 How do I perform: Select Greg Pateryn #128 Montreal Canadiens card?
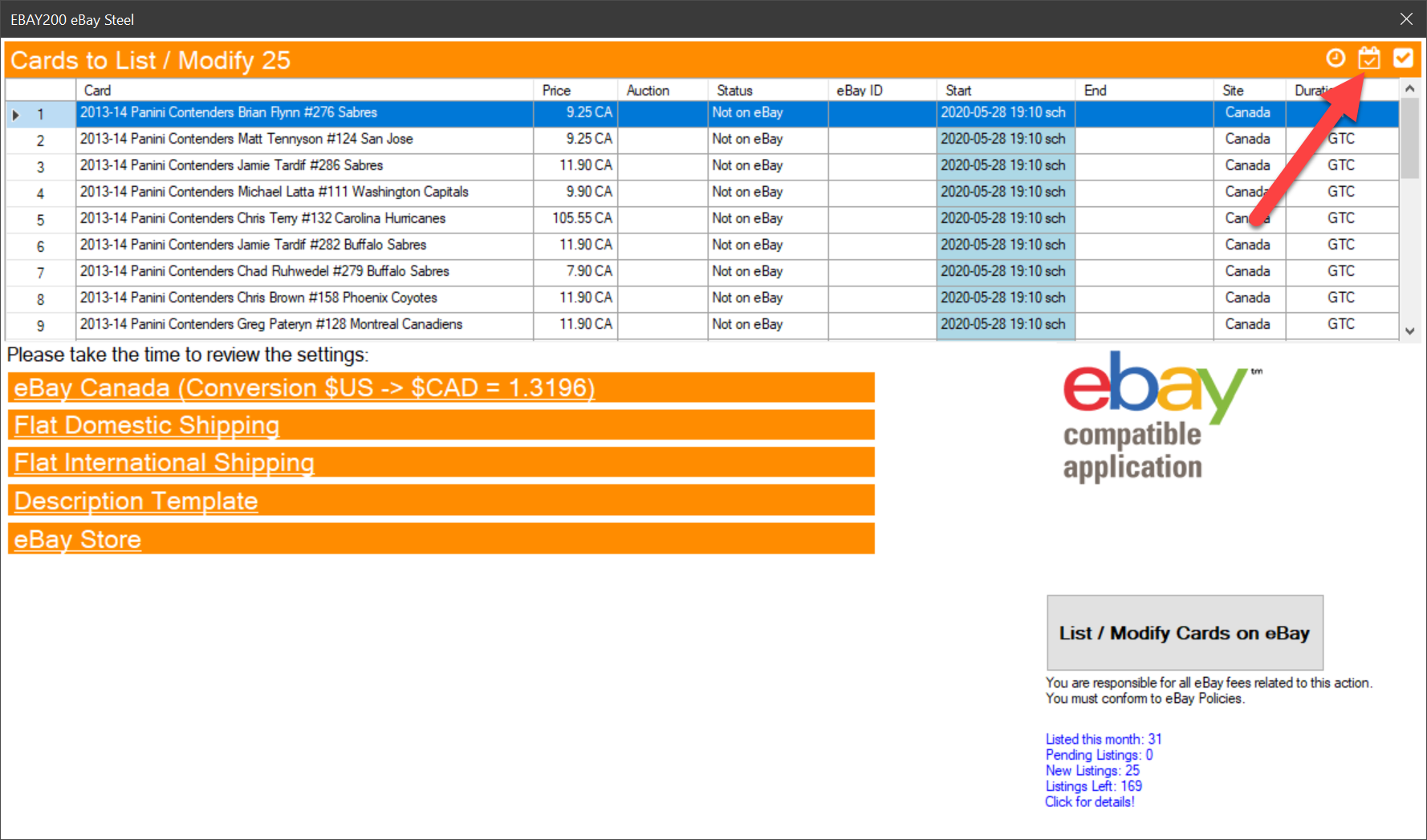click(305, 325)
